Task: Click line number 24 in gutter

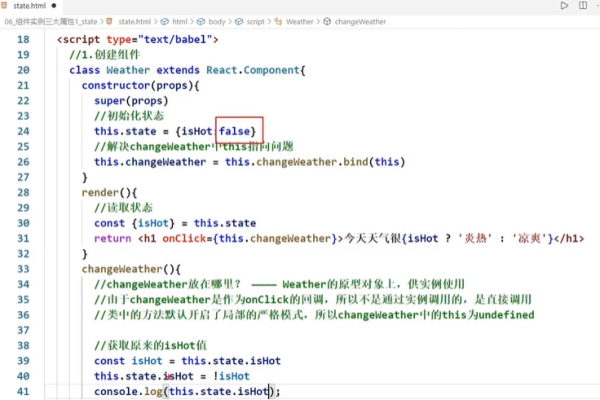Action: pyautogui.click(x=23, y=131)
